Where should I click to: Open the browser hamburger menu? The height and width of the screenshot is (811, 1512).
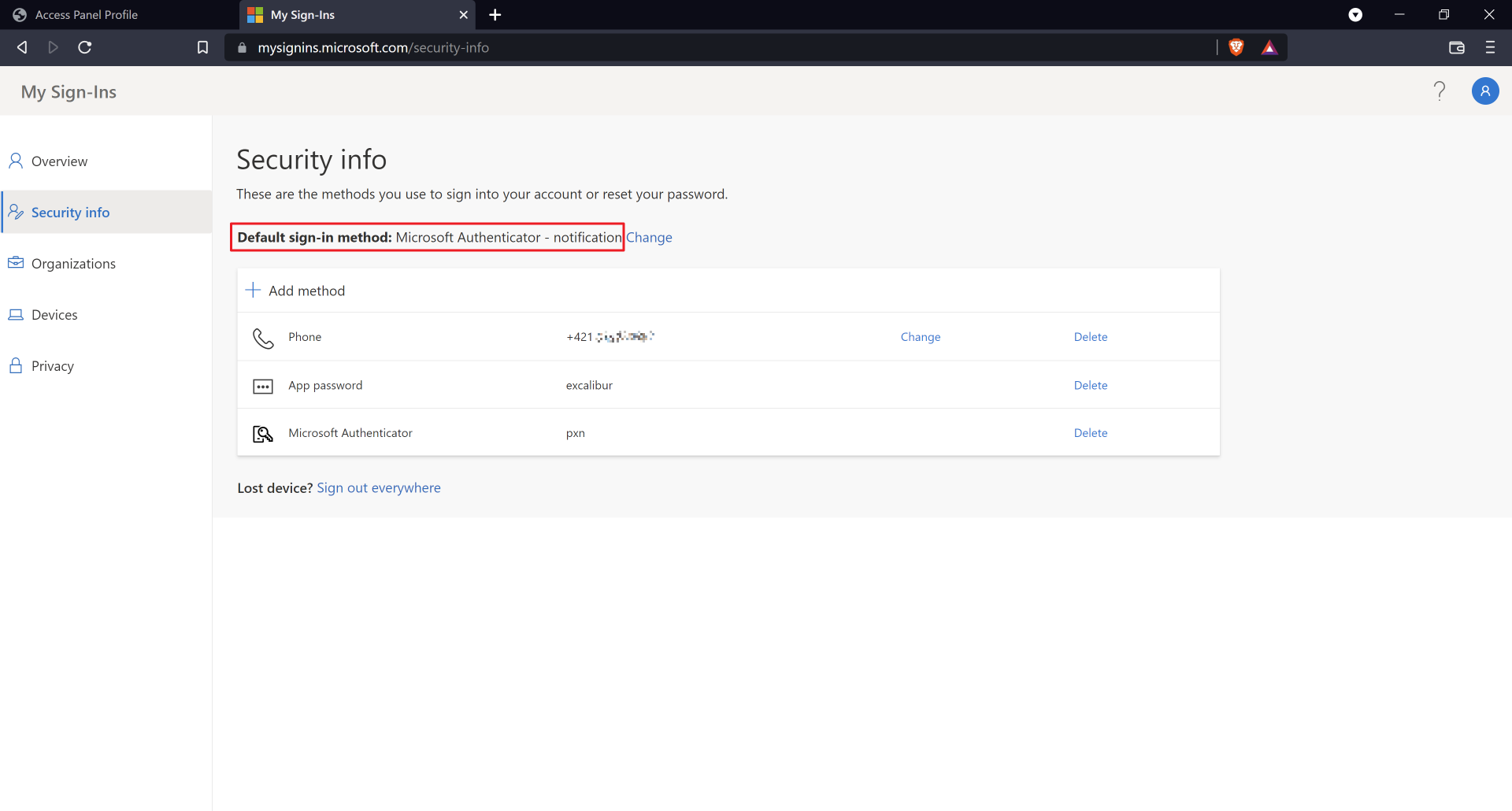pyautogui.click(x=1490, y=47)
